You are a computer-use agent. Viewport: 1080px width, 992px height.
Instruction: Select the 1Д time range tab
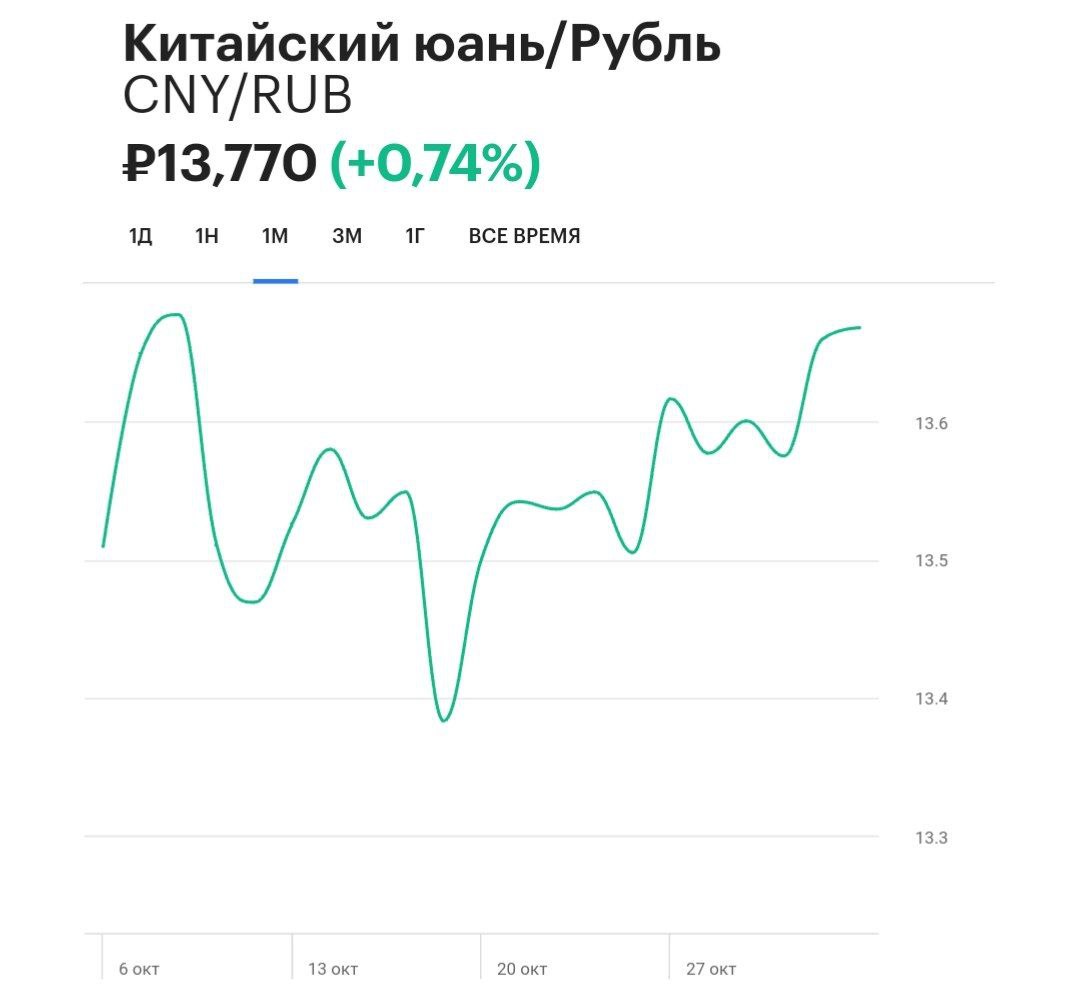(x=140, y=237)
